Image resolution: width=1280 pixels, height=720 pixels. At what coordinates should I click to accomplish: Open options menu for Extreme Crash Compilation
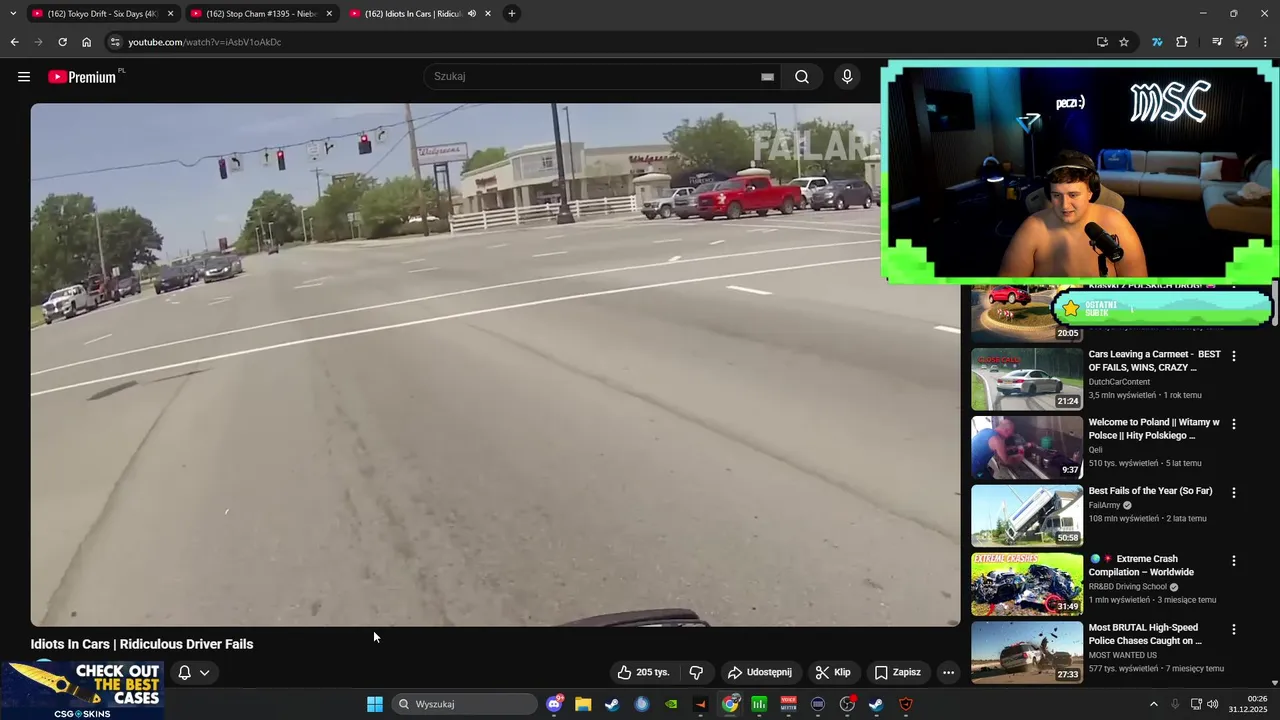click(1234, 561)
